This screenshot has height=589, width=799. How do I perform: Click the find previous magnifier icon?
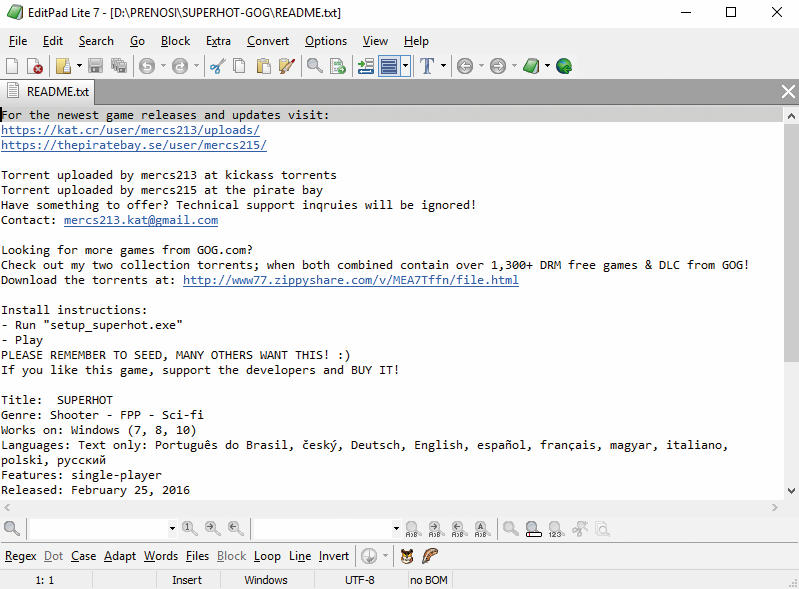(x=235, y=528)
